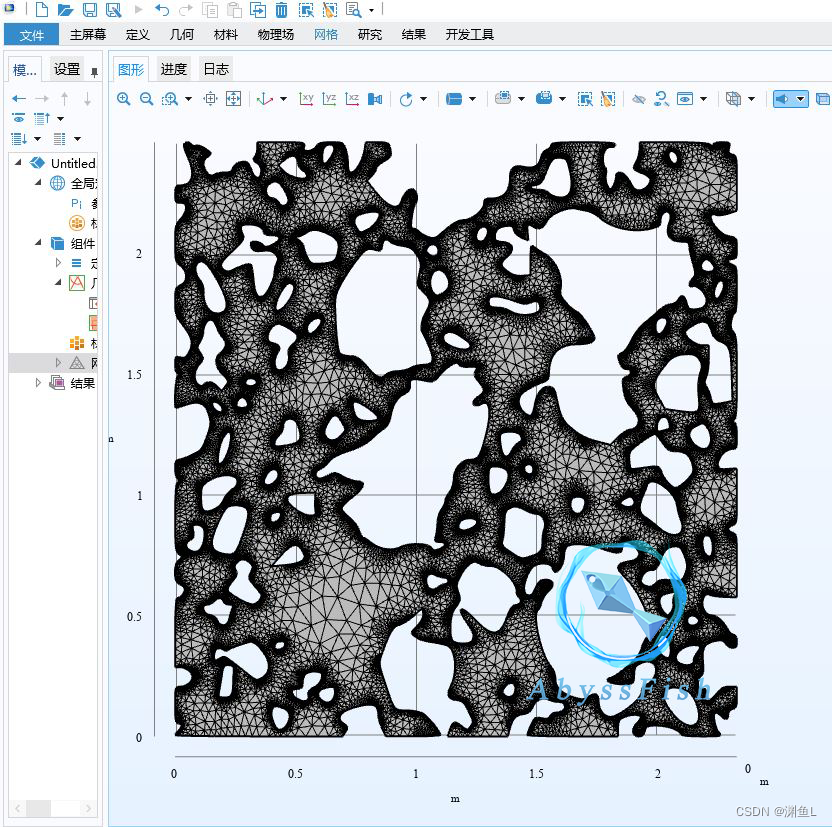This screenshot has width=832, height=827.
Task: Open the quick access toolbar customize dropdown
Action: (371, 10)
